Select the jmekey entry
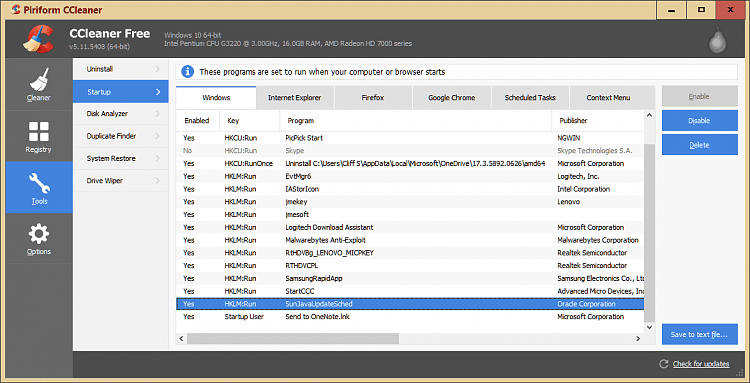The height and width of the screenshot is (383, 750). [410, 202]
